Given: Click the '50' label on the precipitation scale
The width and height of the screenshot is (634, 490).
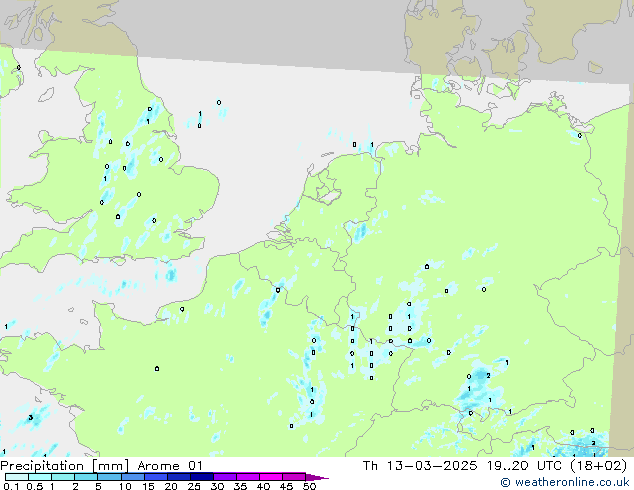Looking at the screenshot, I should [309, 487].
